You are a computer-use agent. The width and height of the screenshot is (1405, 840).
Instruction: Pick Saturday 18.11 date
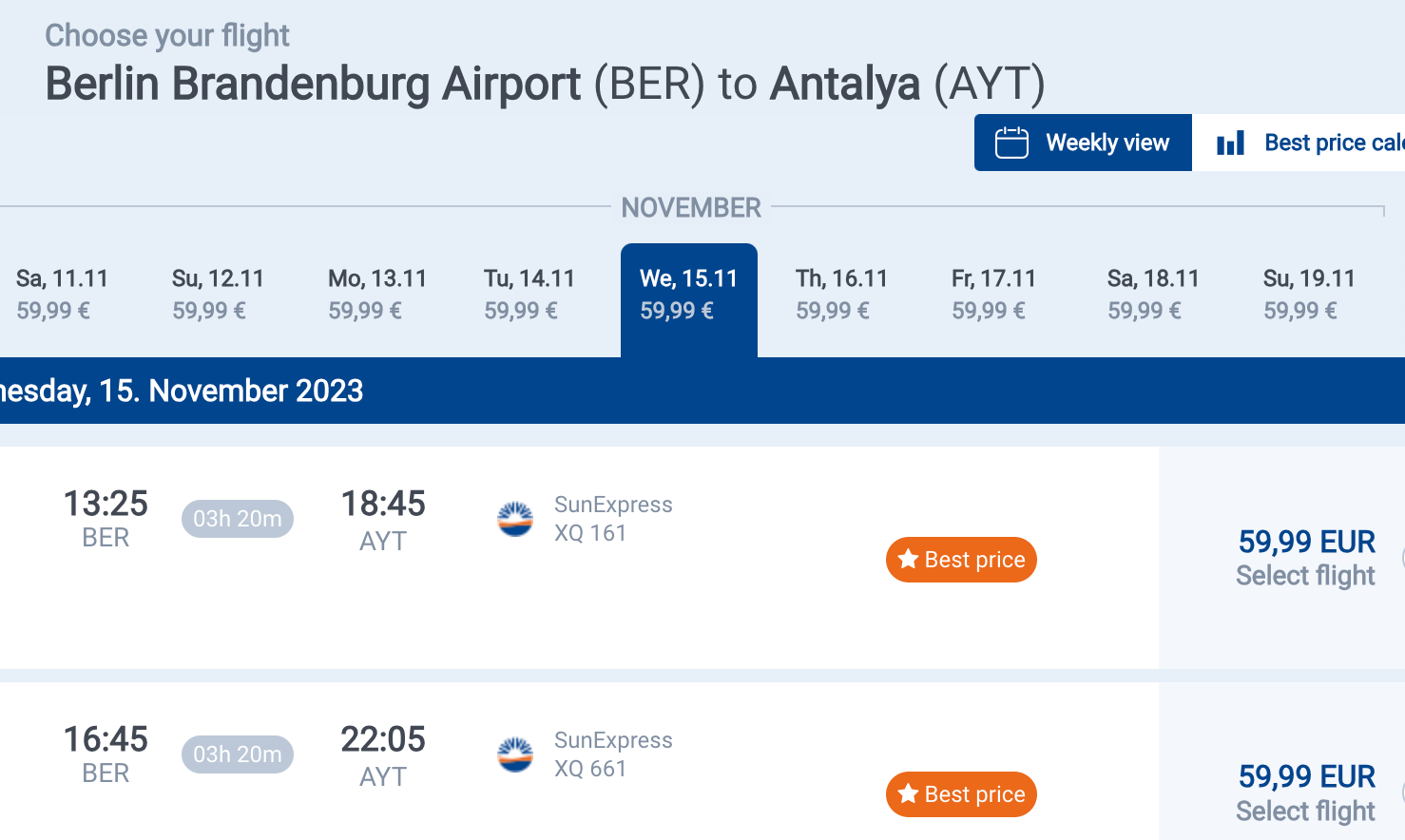(1153, 294)
